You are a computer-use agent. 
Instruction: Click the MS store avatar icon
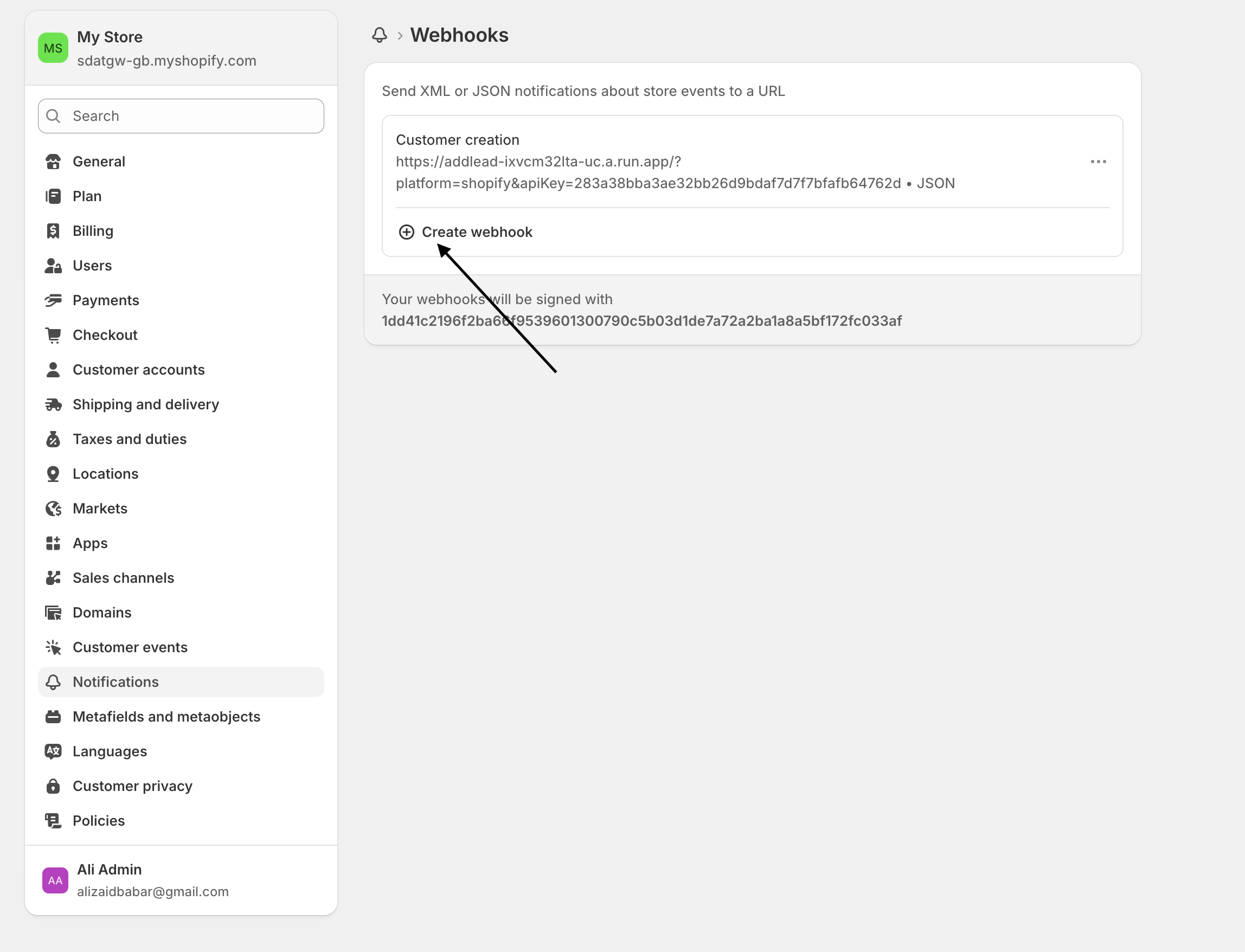pyautogui.click(x=53, y=48)
